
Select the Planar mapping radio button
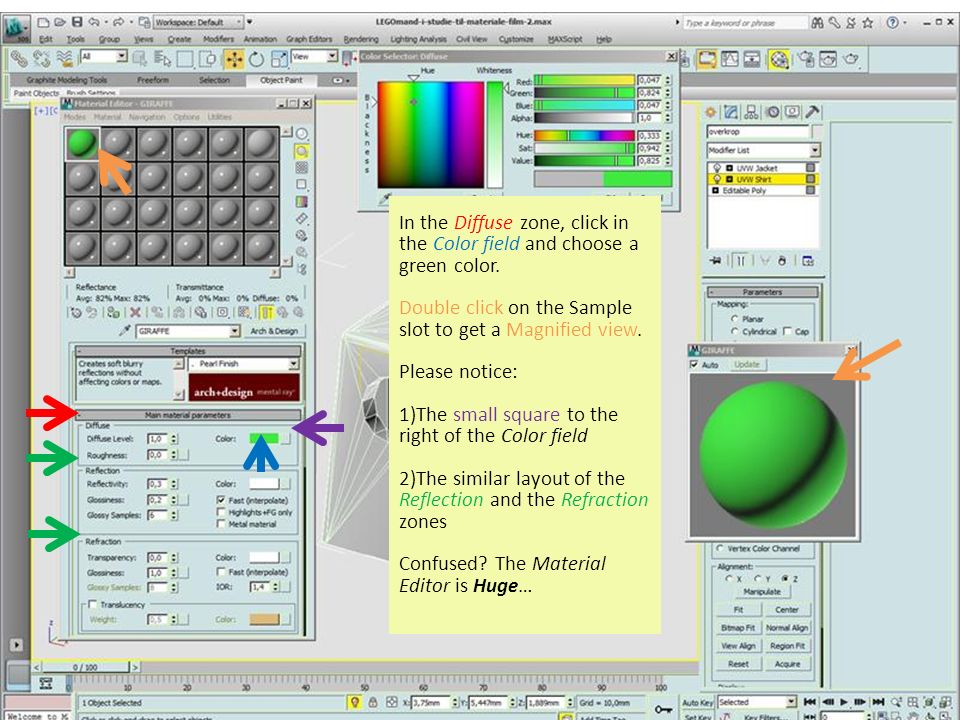coord(735,319)
